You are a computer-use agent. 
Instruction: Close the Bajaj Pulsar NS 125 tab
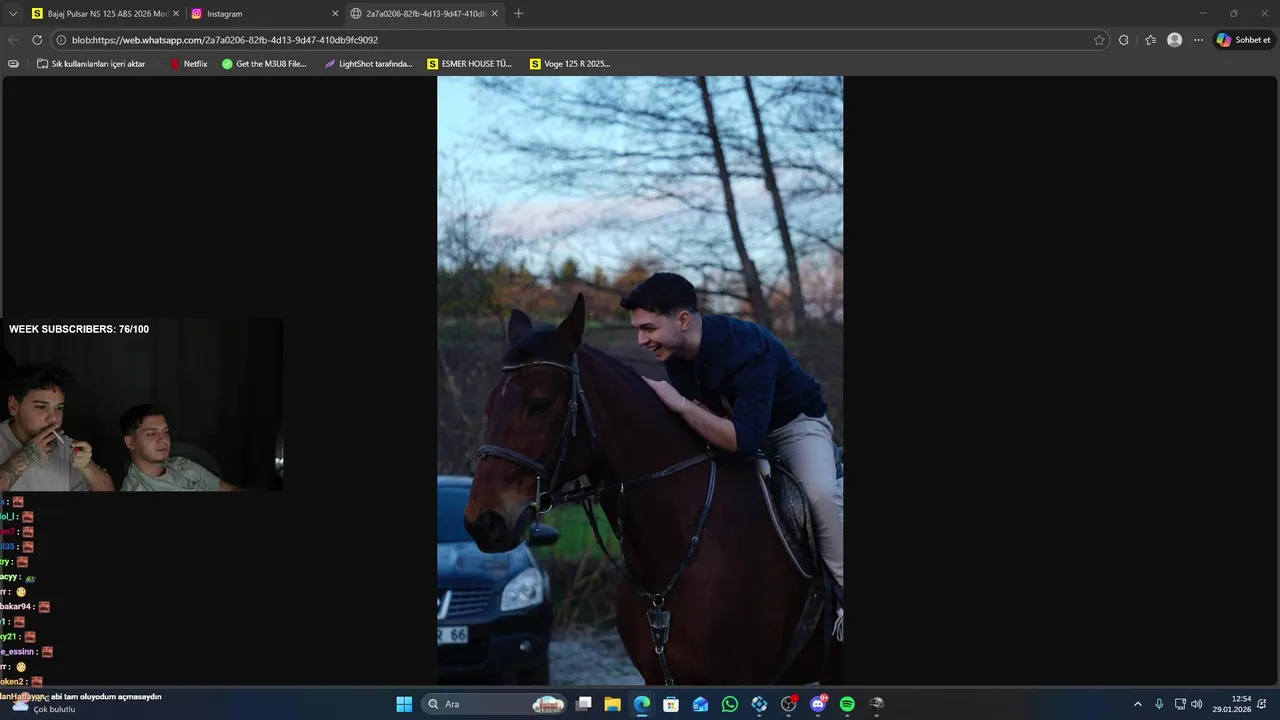176,14
